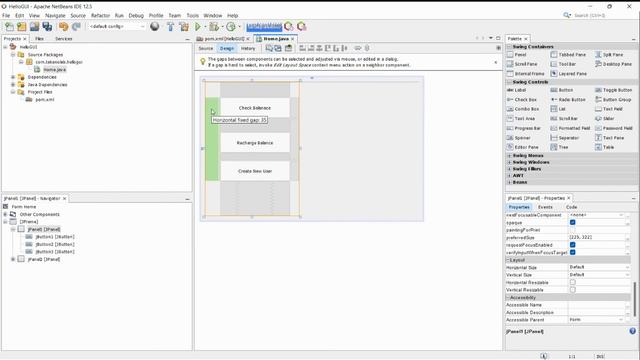640x360 pixels.
Task: Switch to the Services tab
Action: [64, 38]
